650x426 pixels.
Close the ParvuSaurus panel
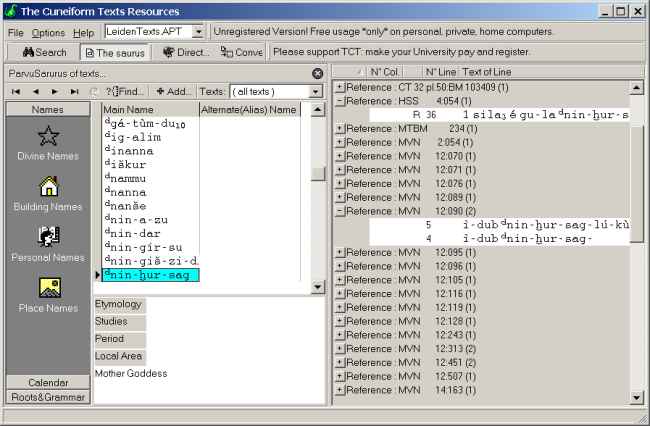pos(317,73)
